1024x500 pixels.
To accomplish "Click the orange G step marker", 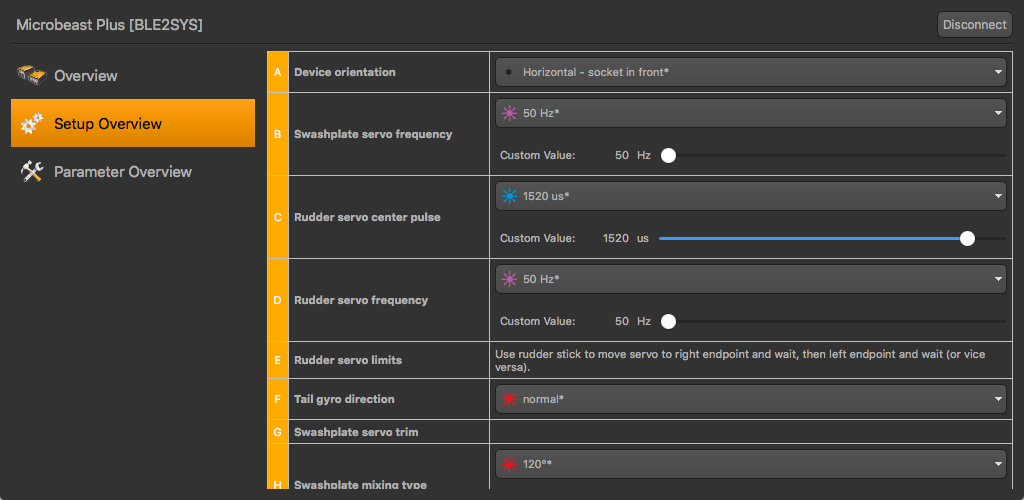I will tap(278, 431).
